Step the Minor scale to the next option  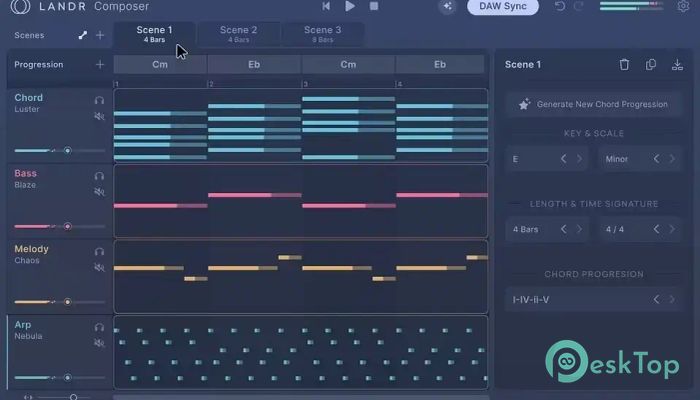pos(672,159)
